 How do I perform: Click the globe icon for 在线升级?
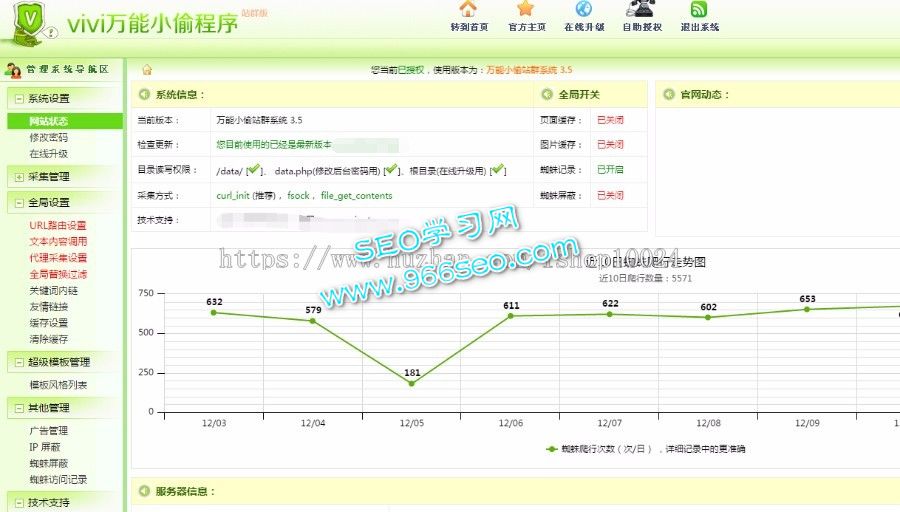584,9
